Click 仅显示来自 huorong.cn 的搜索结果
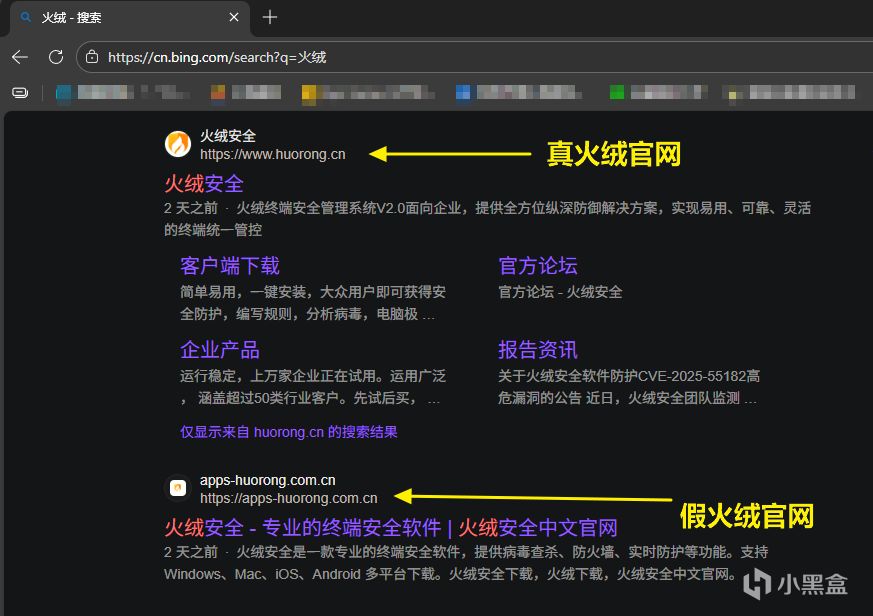 tap(288, 432)
